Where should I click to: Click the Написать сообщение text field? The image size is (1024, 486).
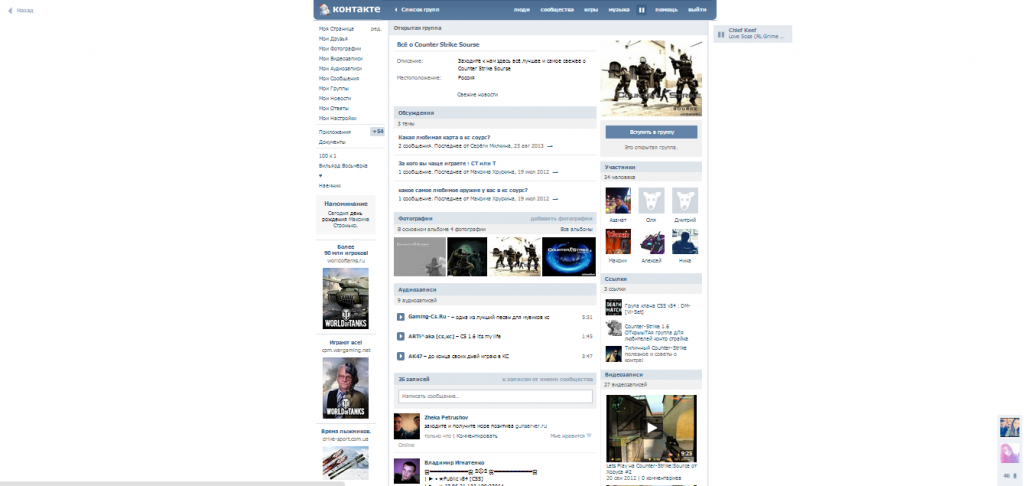(x=495, y=396)
